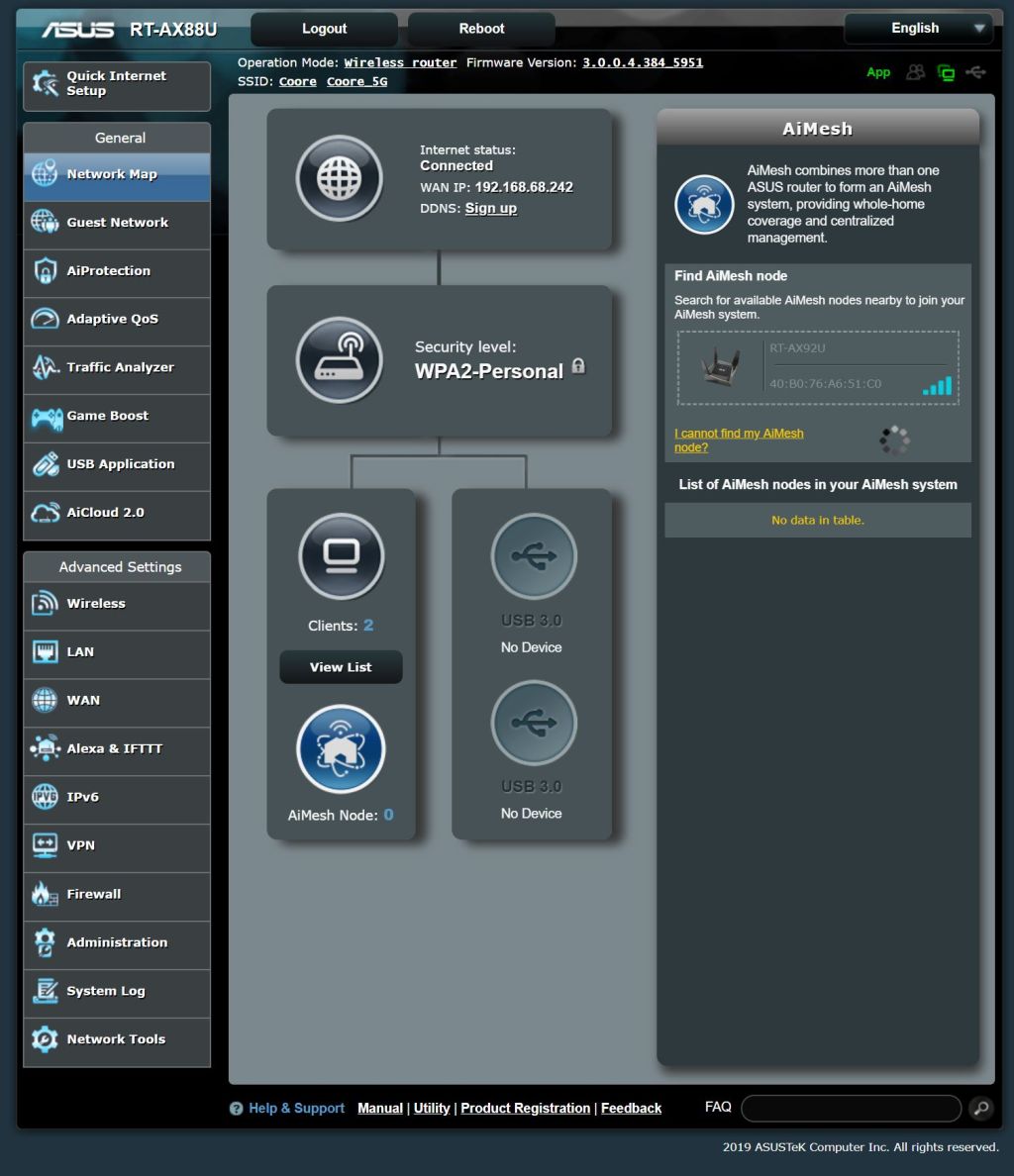Click the AiProtection shield icon in sidebar

coord(45,271)
